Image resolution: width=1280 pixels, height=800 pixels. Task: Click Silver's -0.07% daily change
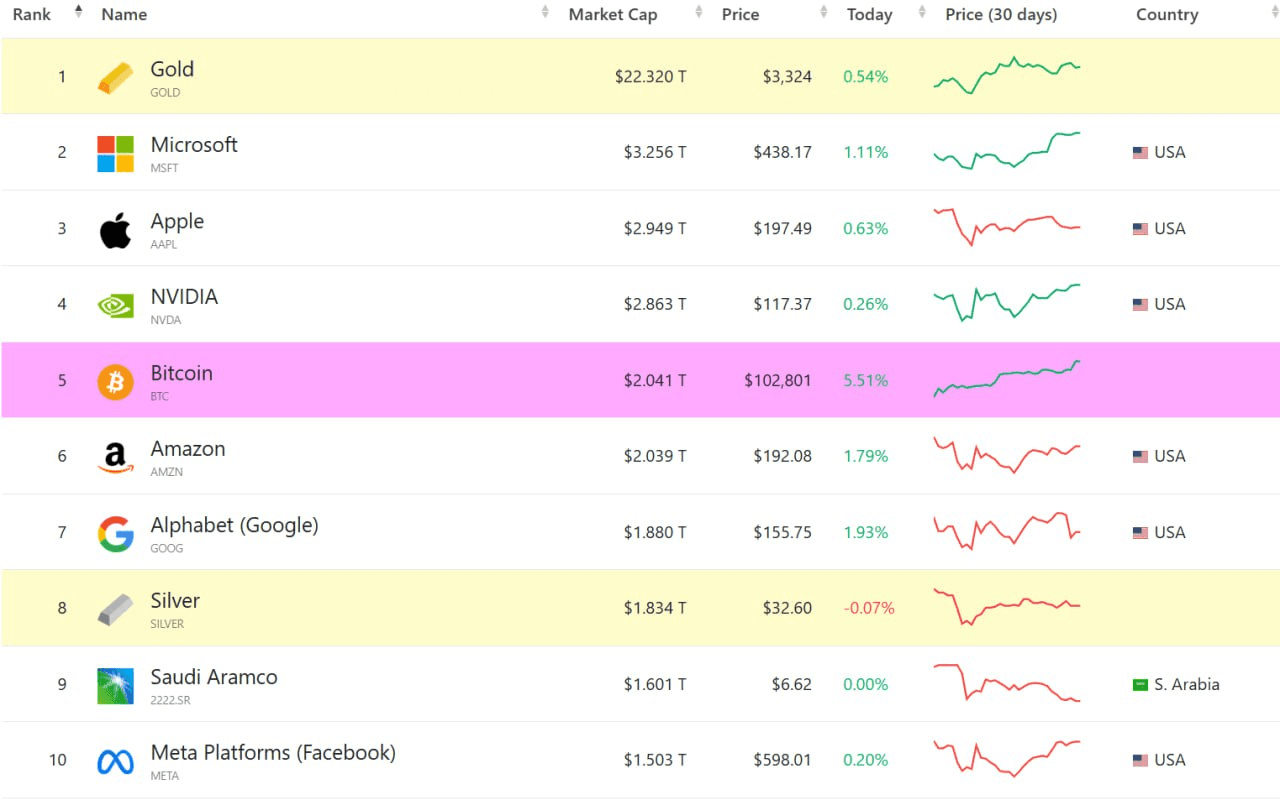click(869, 609)
